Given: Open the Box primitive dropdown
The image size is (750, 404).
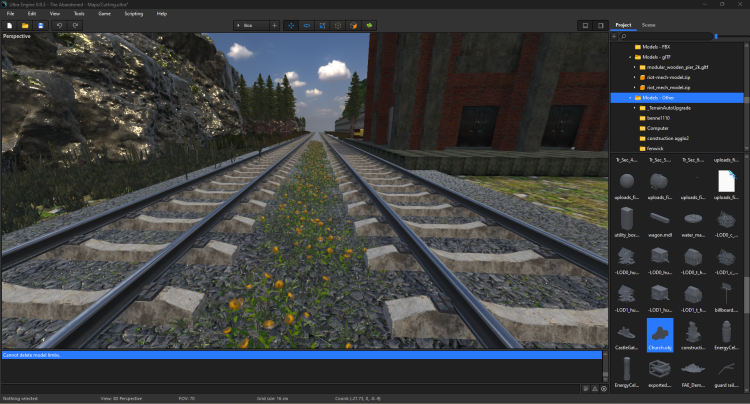Looking at the screenshot, I should (x=251, y=25).
